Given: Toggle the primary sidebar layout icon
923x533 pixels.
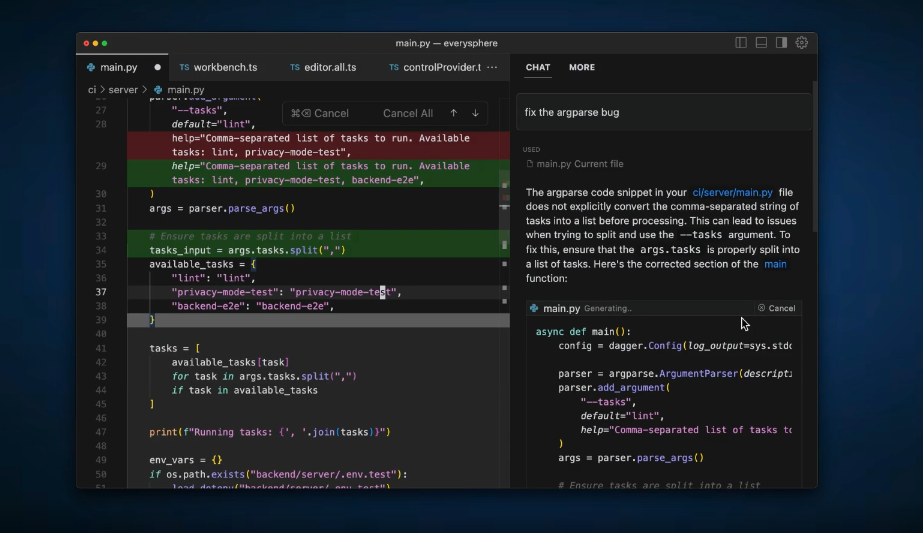Looking at the screenshot, I should pyautogui.click(x=741, y=43).
